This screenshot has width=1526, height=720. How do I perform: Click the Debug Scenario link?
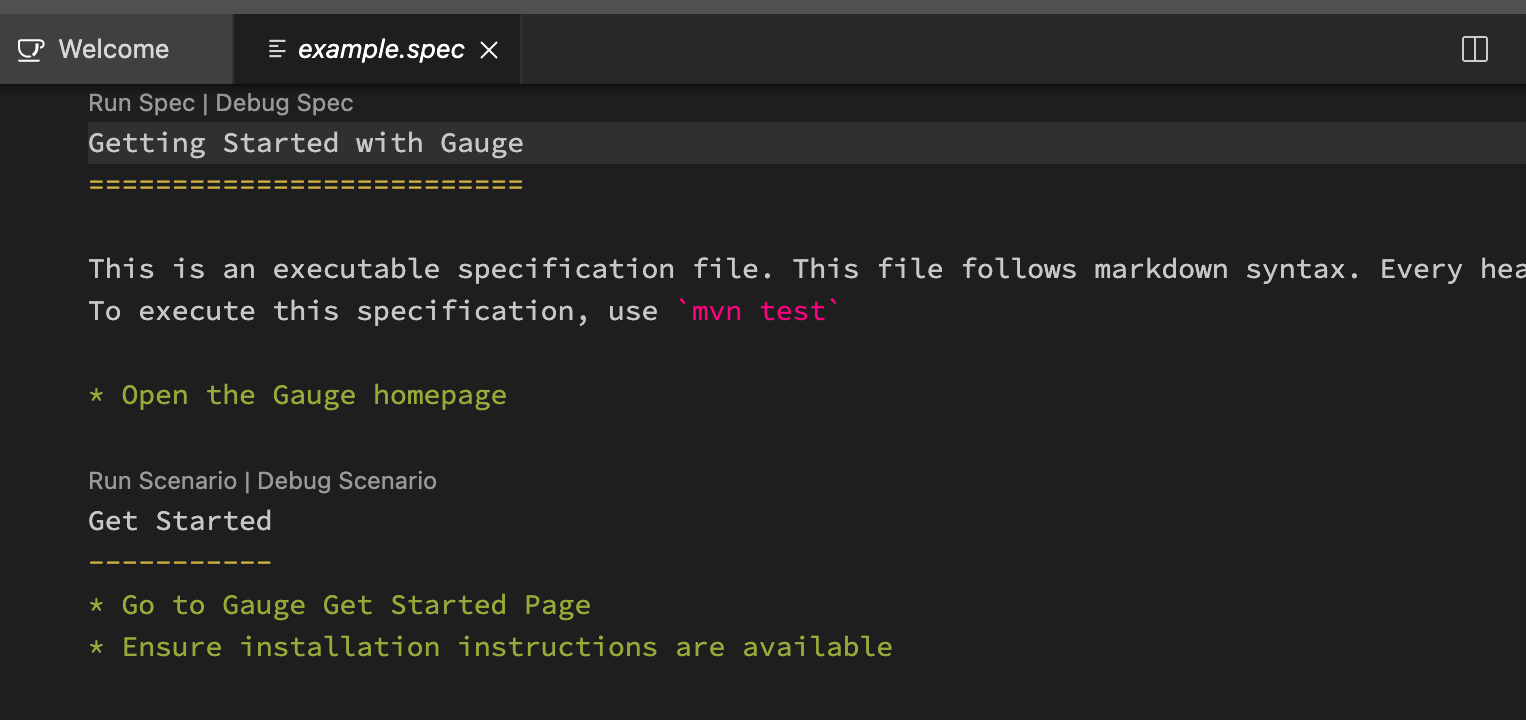[x=346, y=481]
